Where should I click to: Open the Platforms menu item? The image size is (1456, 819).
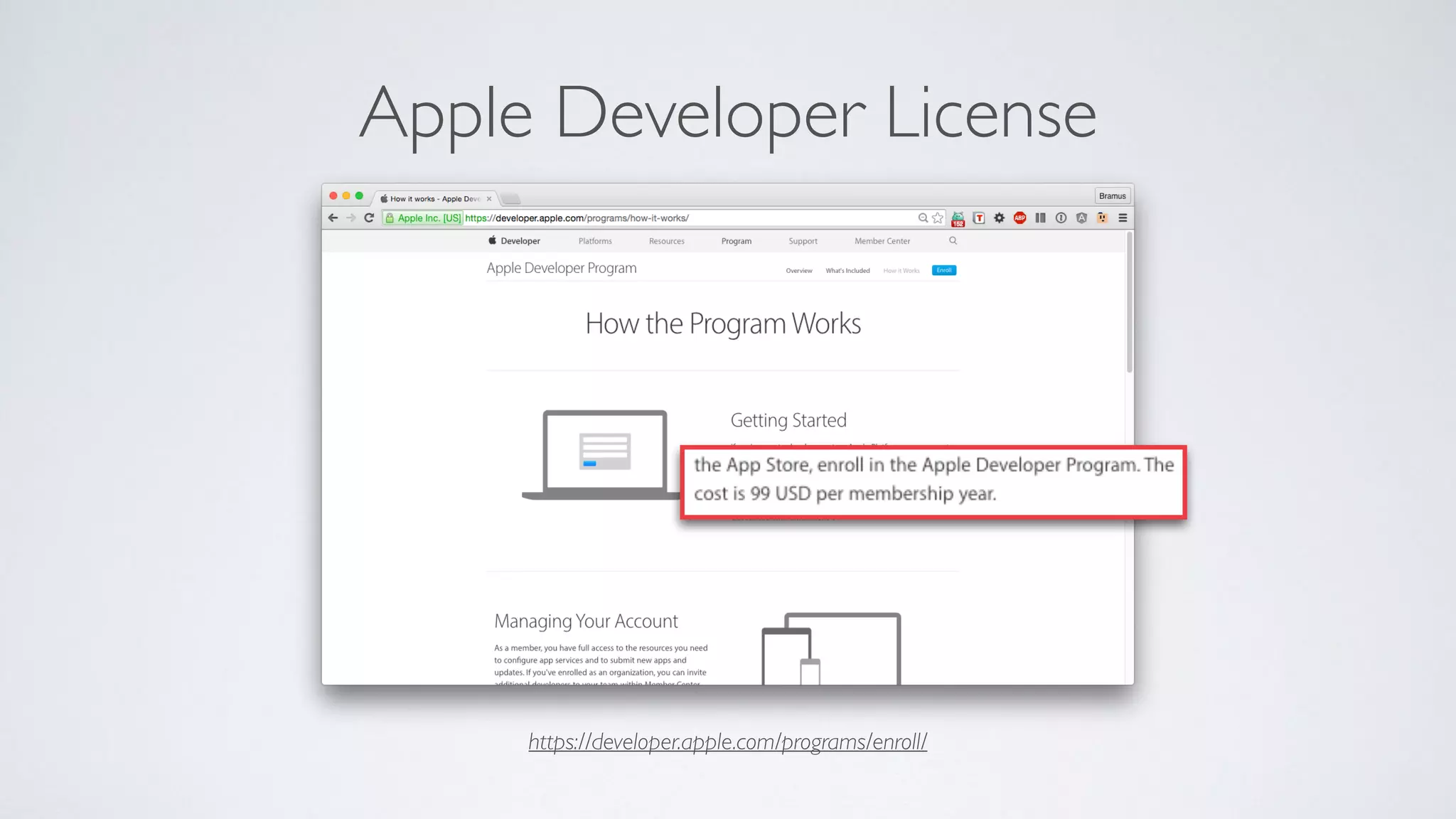coord(595,241)
